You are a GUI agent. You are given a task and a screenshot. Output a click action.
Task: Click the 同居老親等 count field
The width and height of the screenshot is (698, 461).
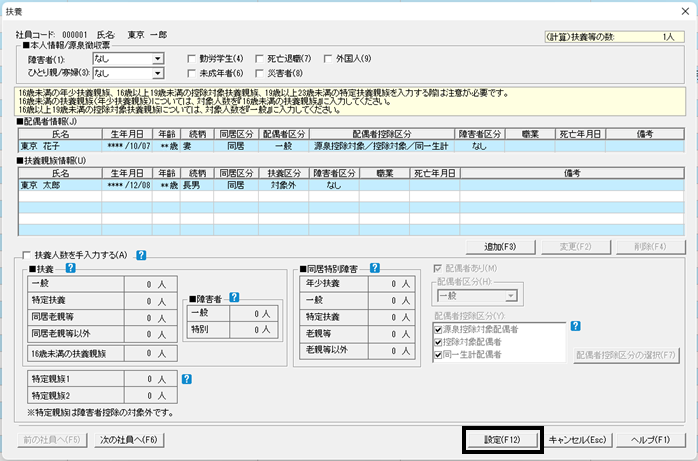click(x=150, y=317)
